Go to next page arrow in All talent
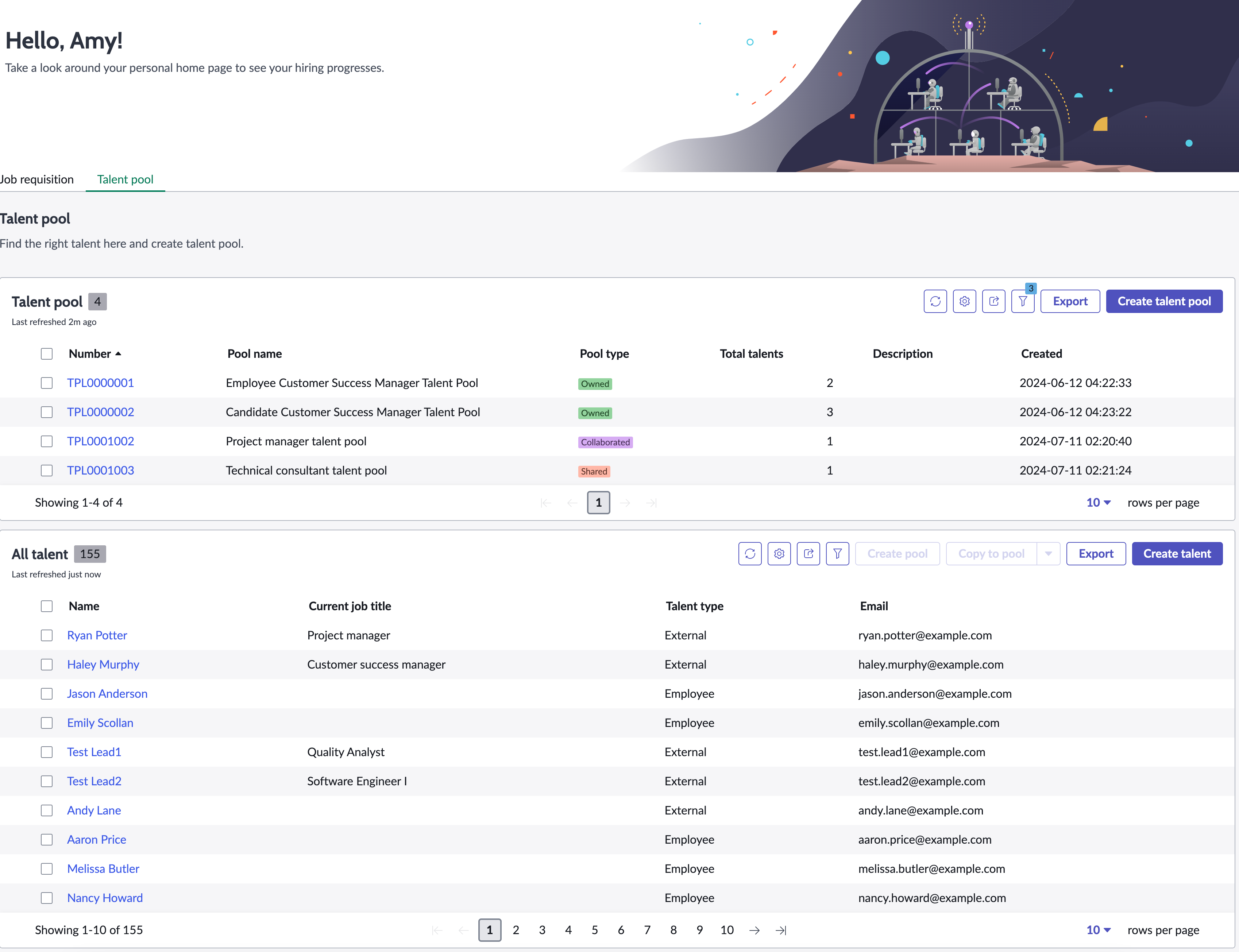This screenshot has width=1239, height=952. pyautogui.click(x=754, y=930)
